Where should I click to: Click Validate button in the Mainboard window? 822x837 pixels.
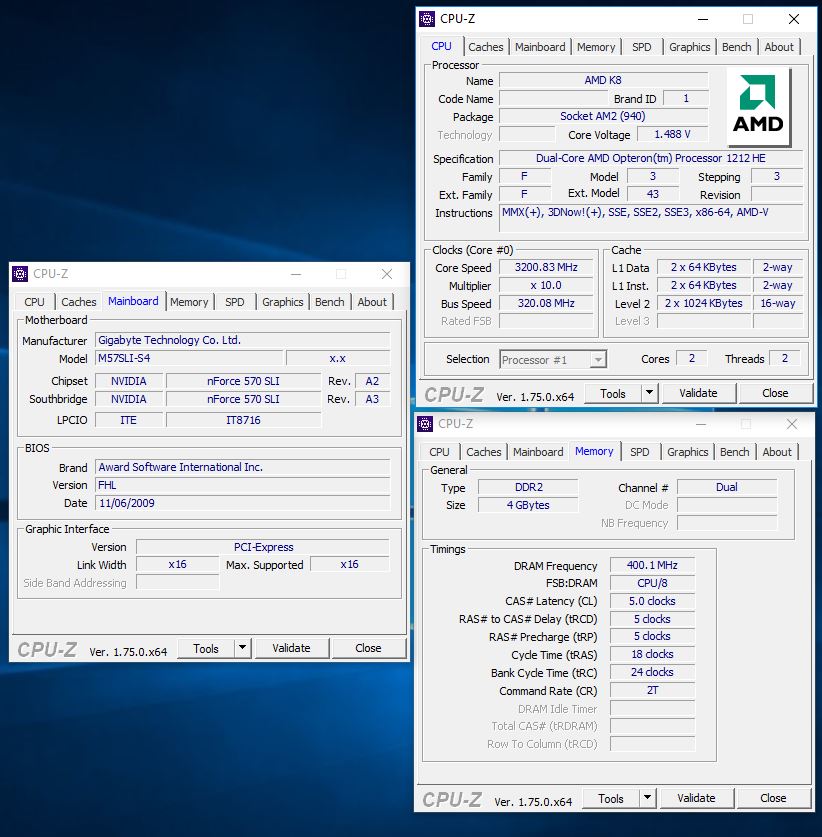pyautogui.click(x=291, y=648)
